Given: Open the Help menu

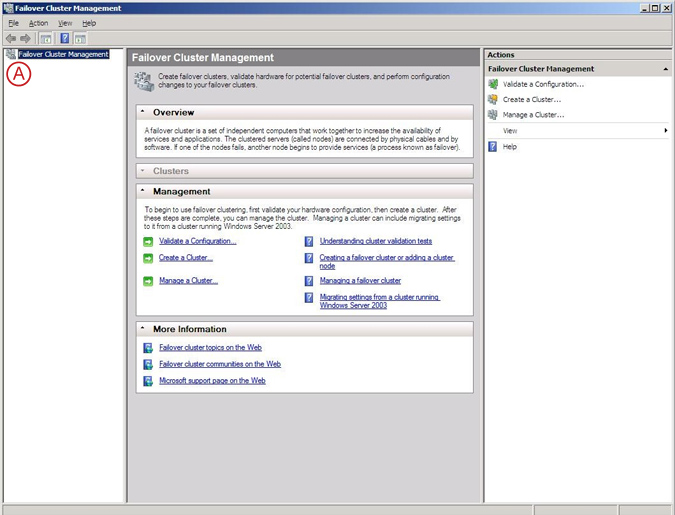Looking at the screenshot, I should (x=89, y=23).
